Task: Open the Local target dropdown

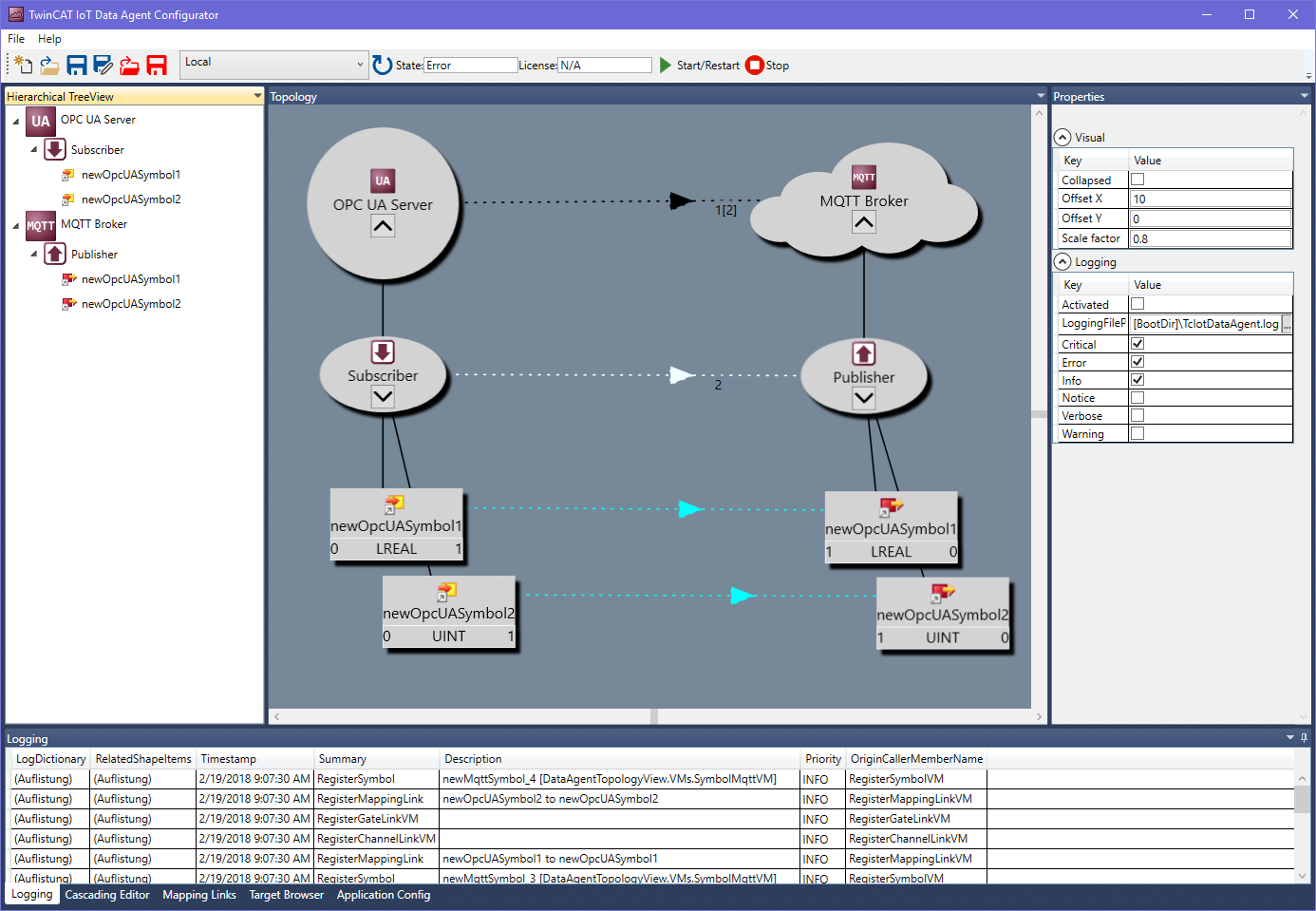Action: coord(273,65)
